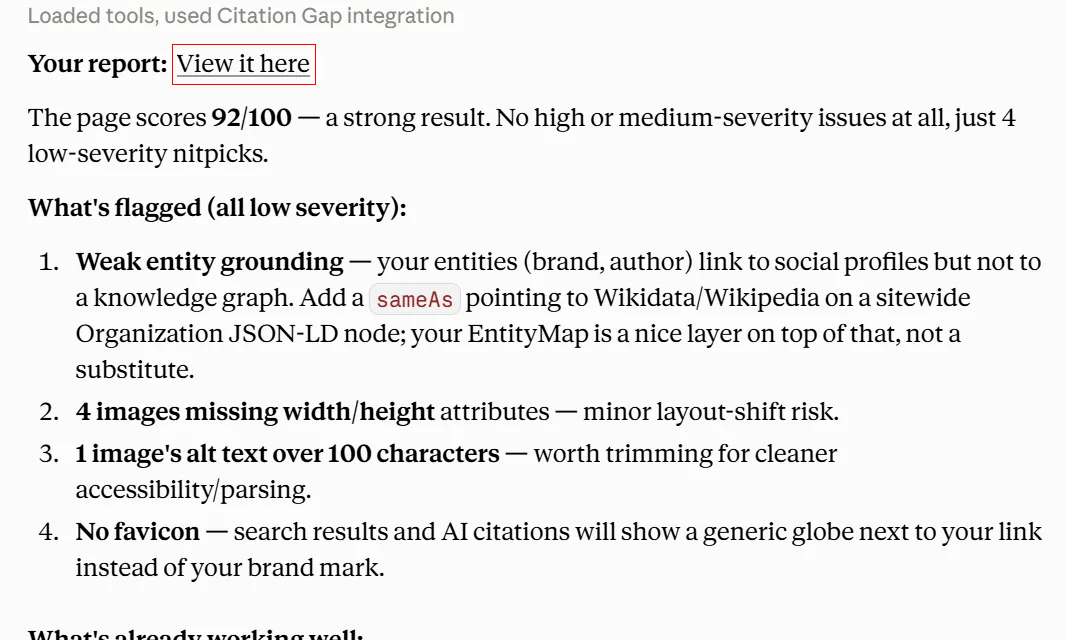Click list number 1 marker

tap(50, 262)
